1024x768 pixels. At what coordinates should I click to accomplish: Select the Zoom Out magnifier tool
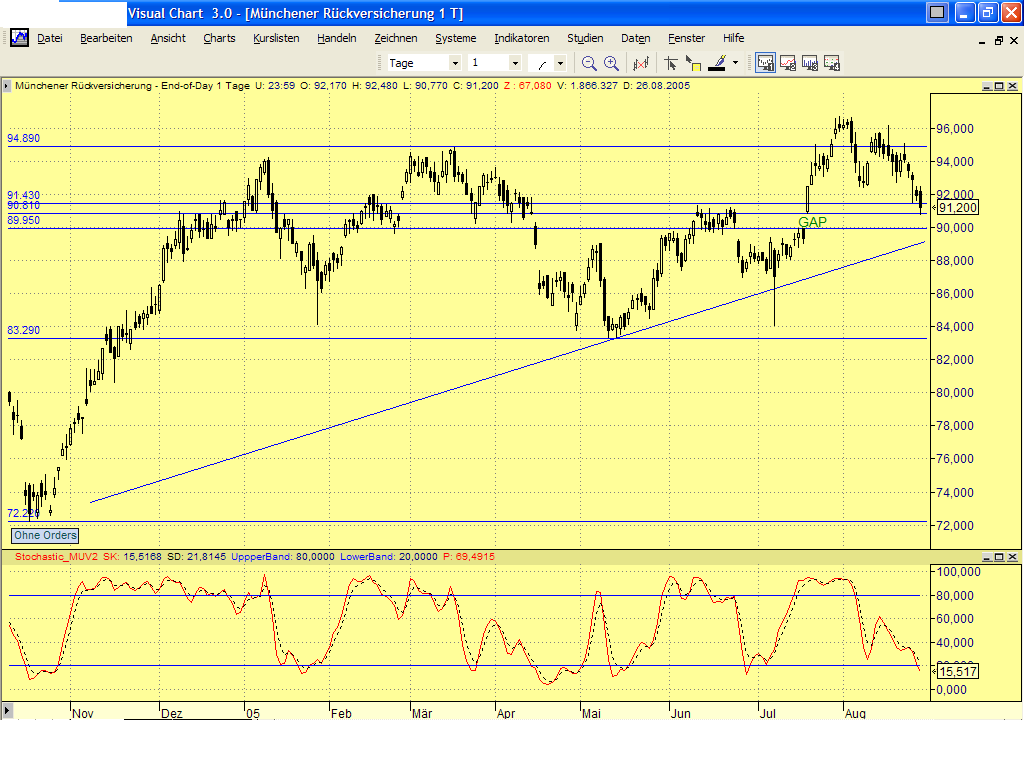tap(588, 62)
